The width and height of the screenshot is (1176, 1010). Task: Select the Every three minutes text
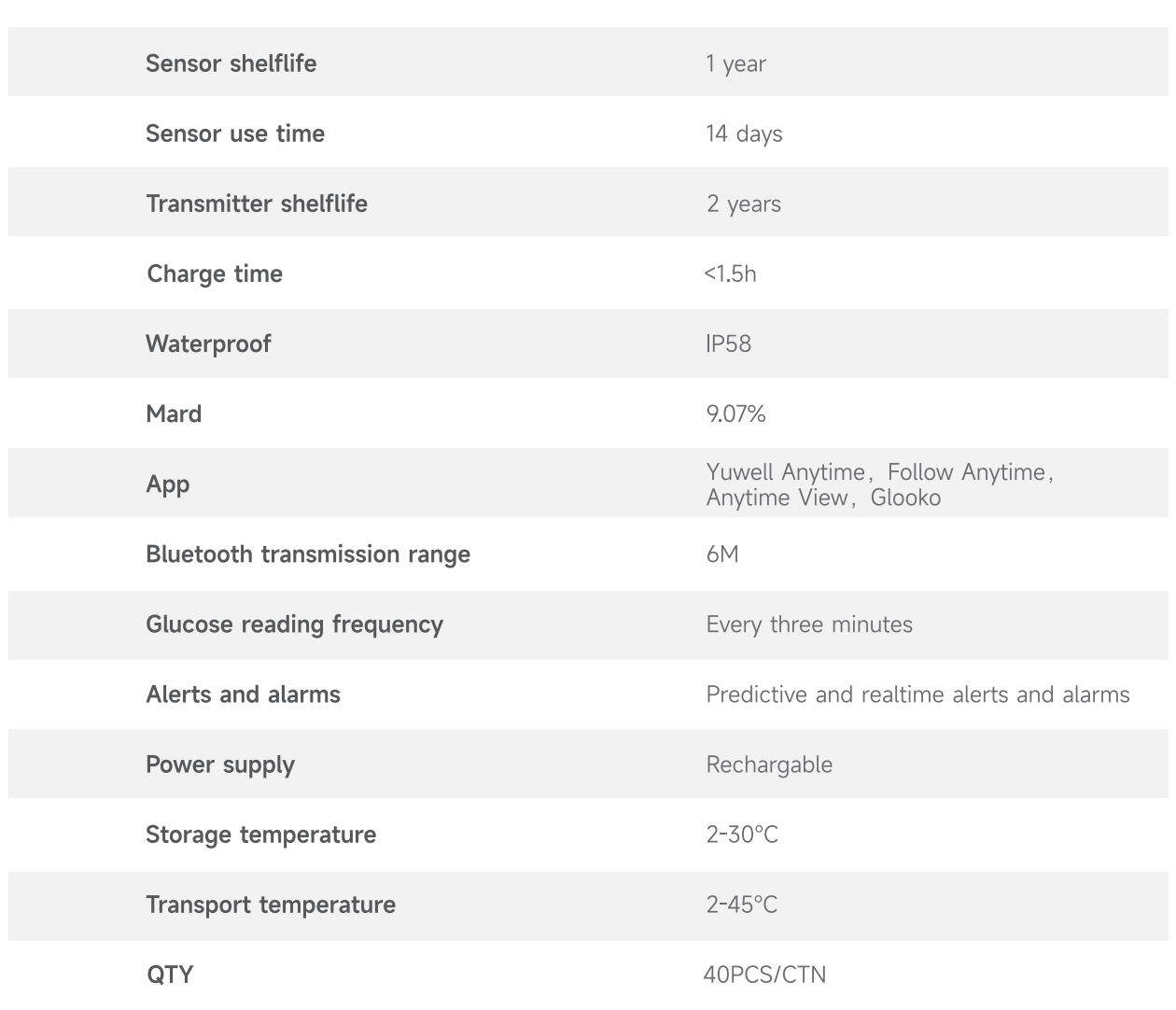809,624
